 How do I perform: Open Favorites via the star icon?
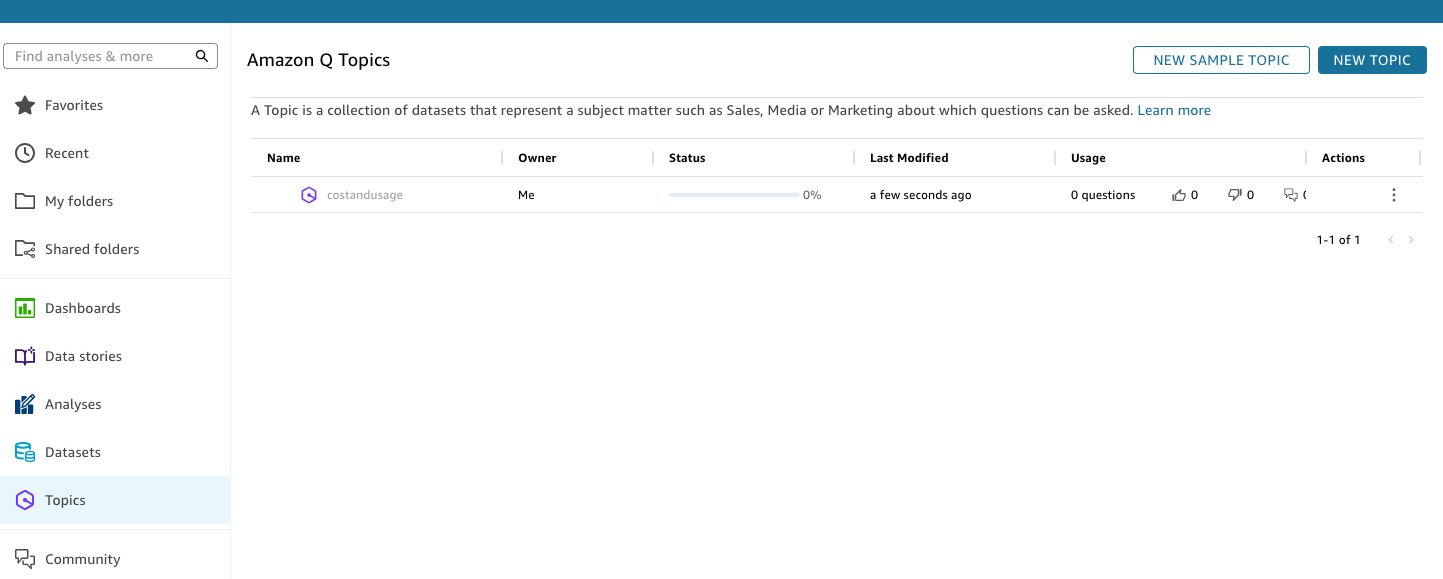pos(25,105)
